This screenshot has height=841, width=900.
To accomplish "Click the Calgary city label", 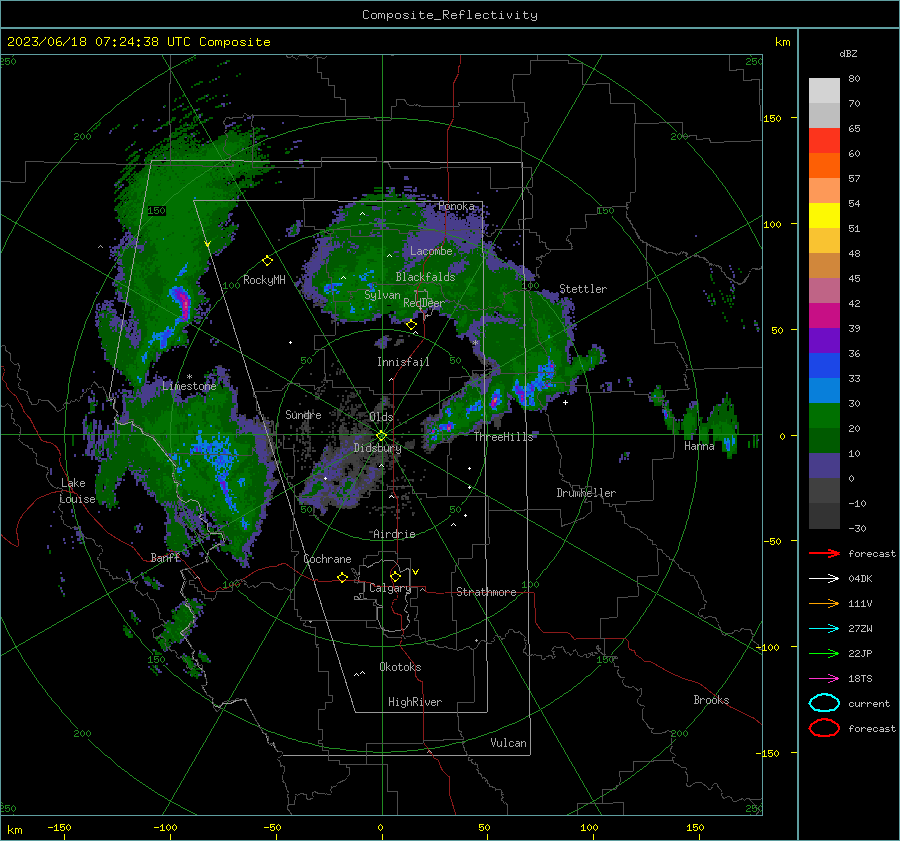I will (390, 588).
